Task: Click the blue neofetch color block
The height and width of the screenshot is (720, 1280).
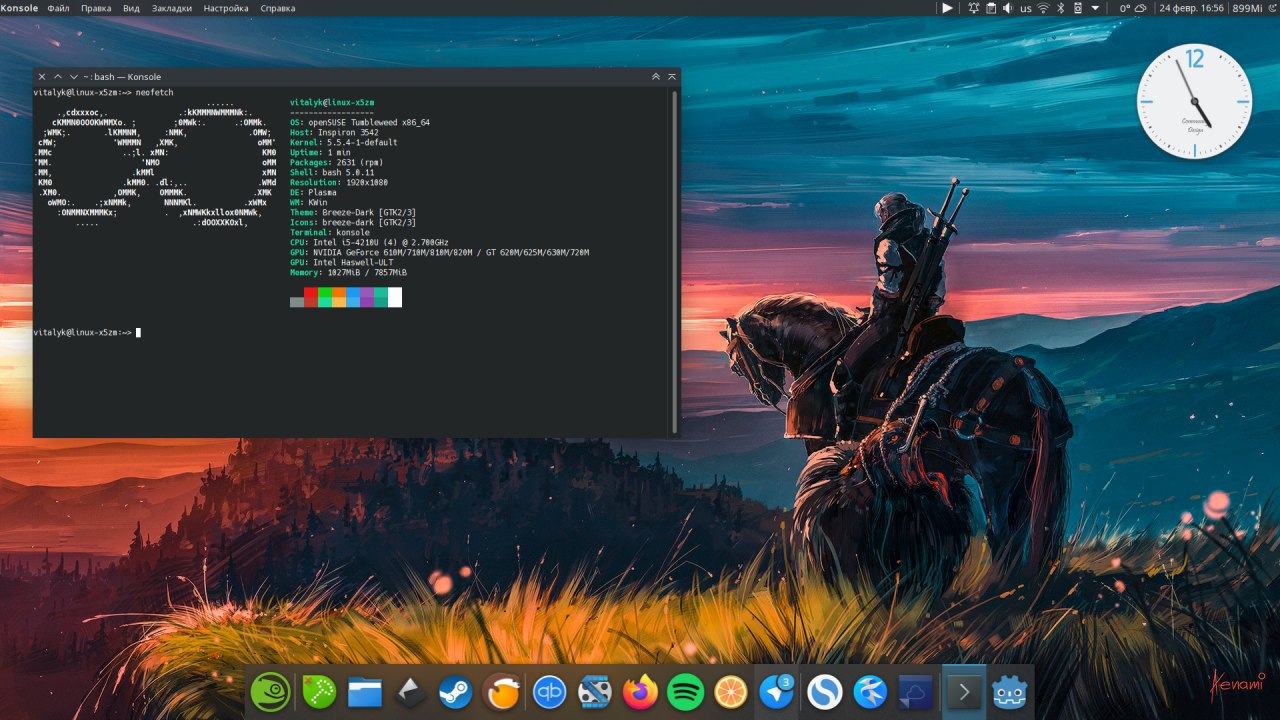Action: point(353,297)
